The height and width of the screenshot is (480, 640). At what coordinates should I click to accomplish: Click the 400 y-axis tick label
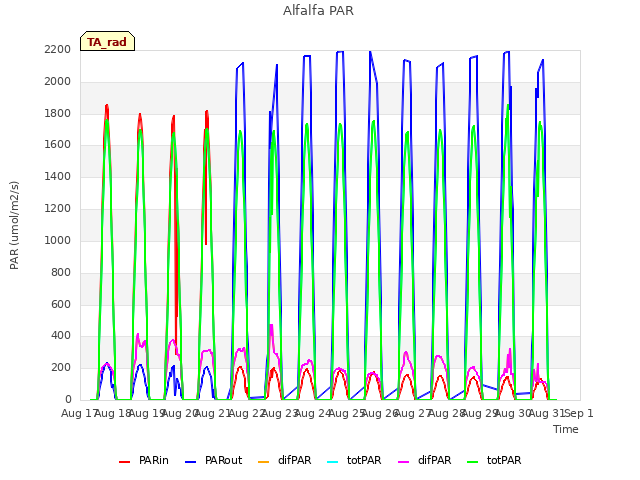[x=61, y=336]
